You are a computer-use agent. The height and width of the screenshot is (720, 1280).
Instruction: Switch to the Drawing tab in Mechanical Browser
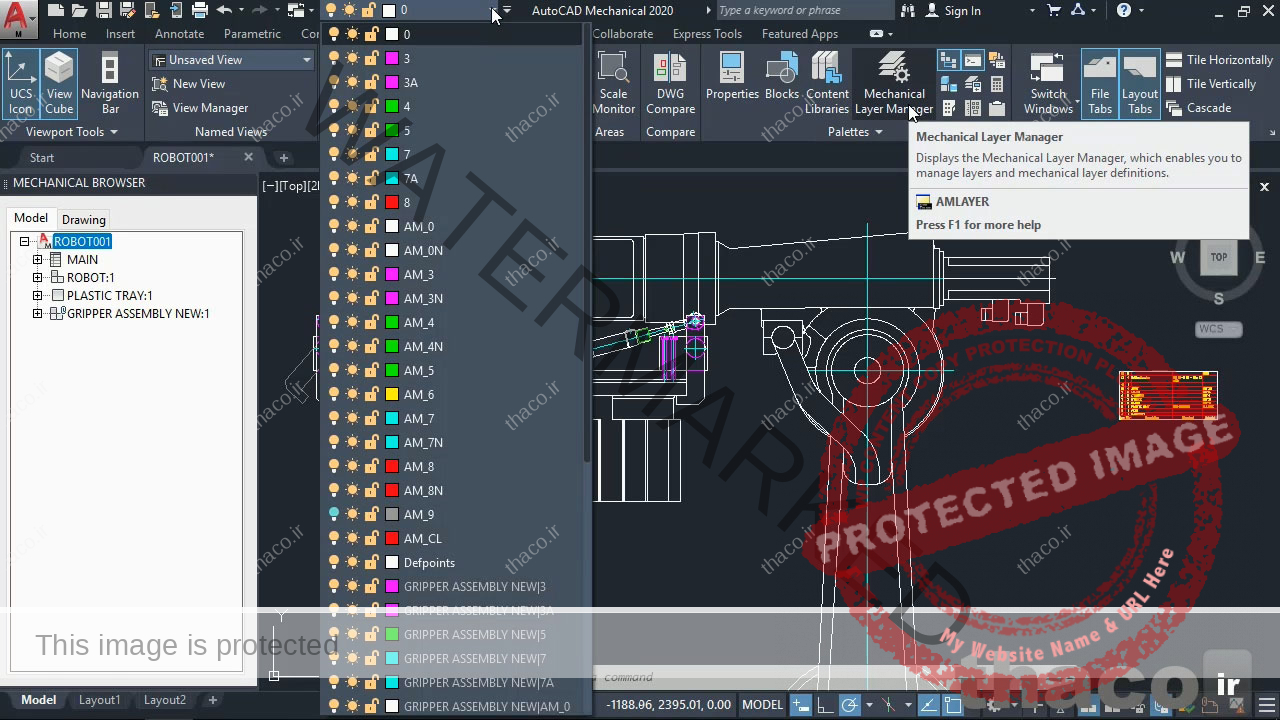click(x=83, y=219)
